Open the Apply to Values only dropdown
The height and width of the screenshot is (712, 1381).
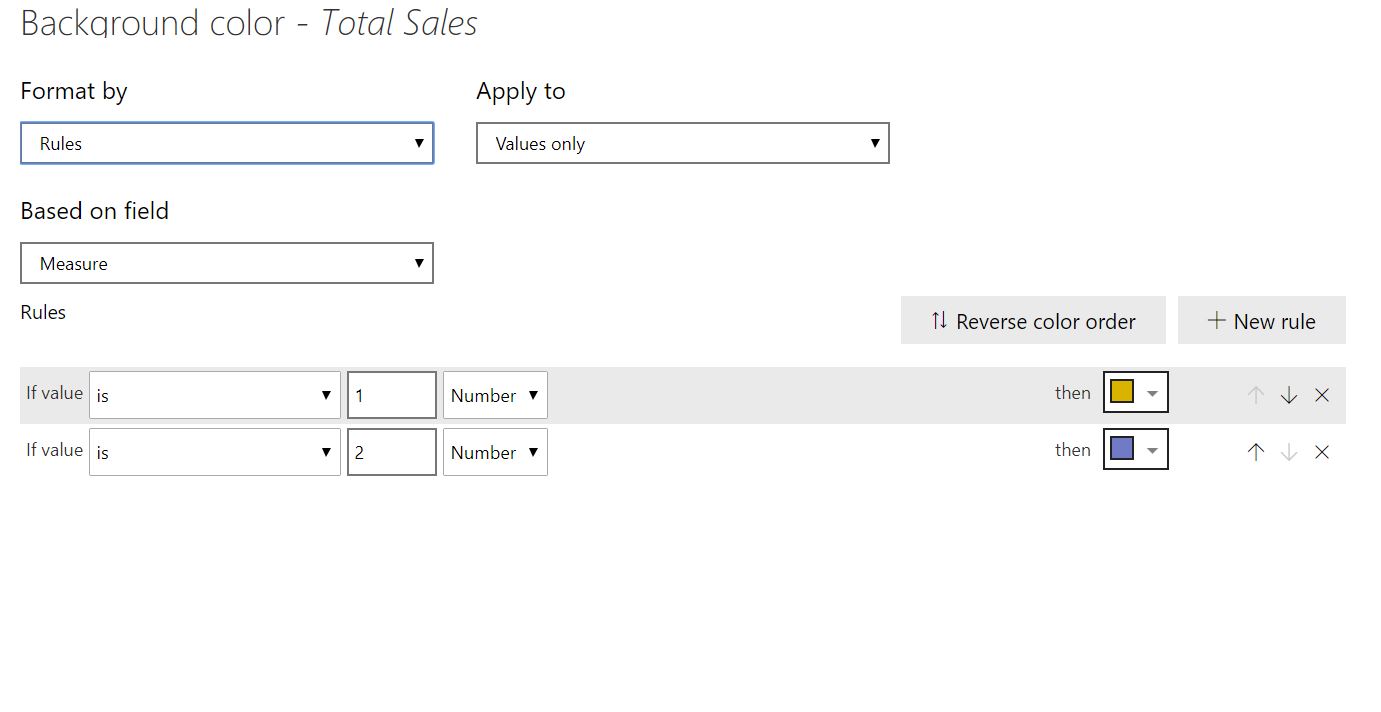[x=682, y=143]
